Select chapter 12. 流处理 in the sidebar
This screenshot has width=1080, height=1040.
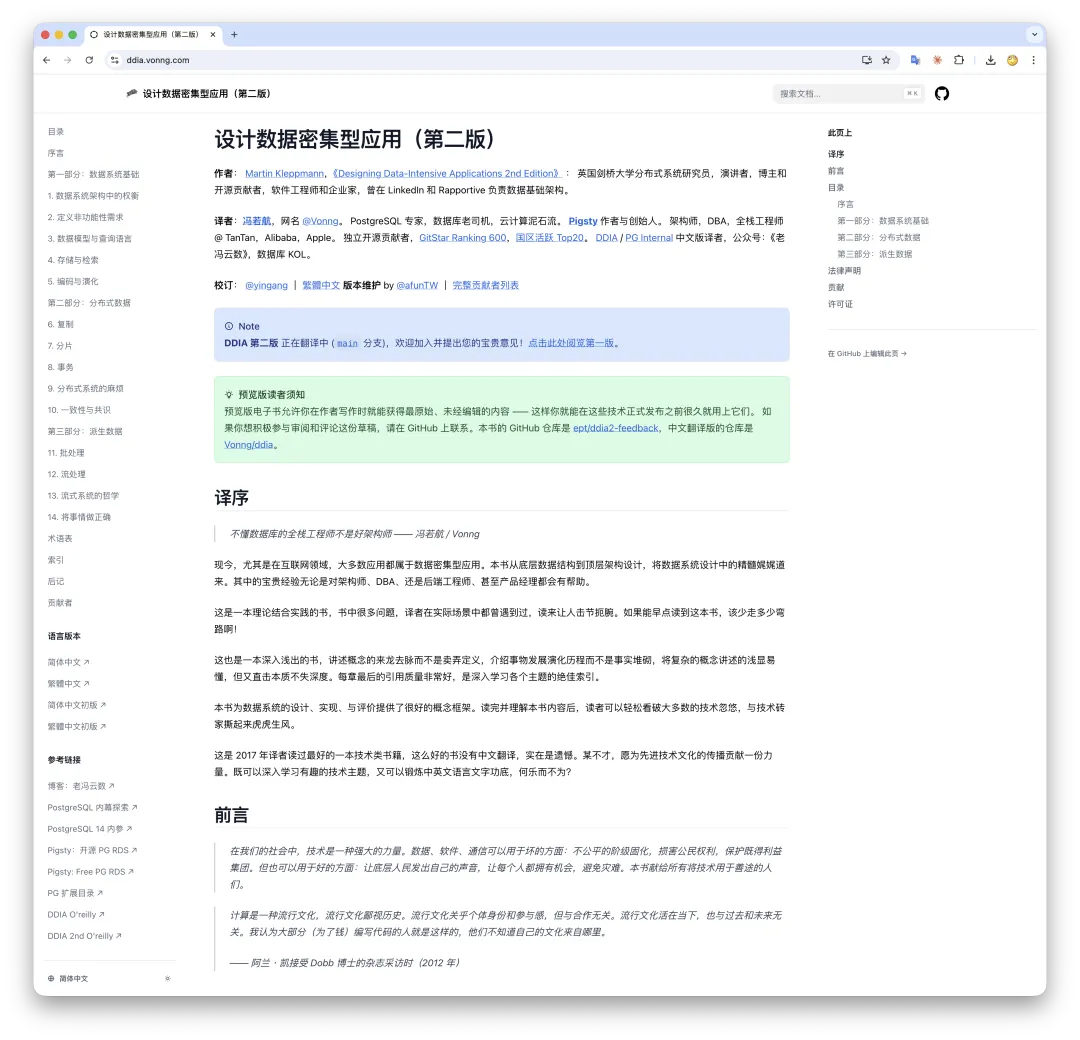[x=65, y=474]
